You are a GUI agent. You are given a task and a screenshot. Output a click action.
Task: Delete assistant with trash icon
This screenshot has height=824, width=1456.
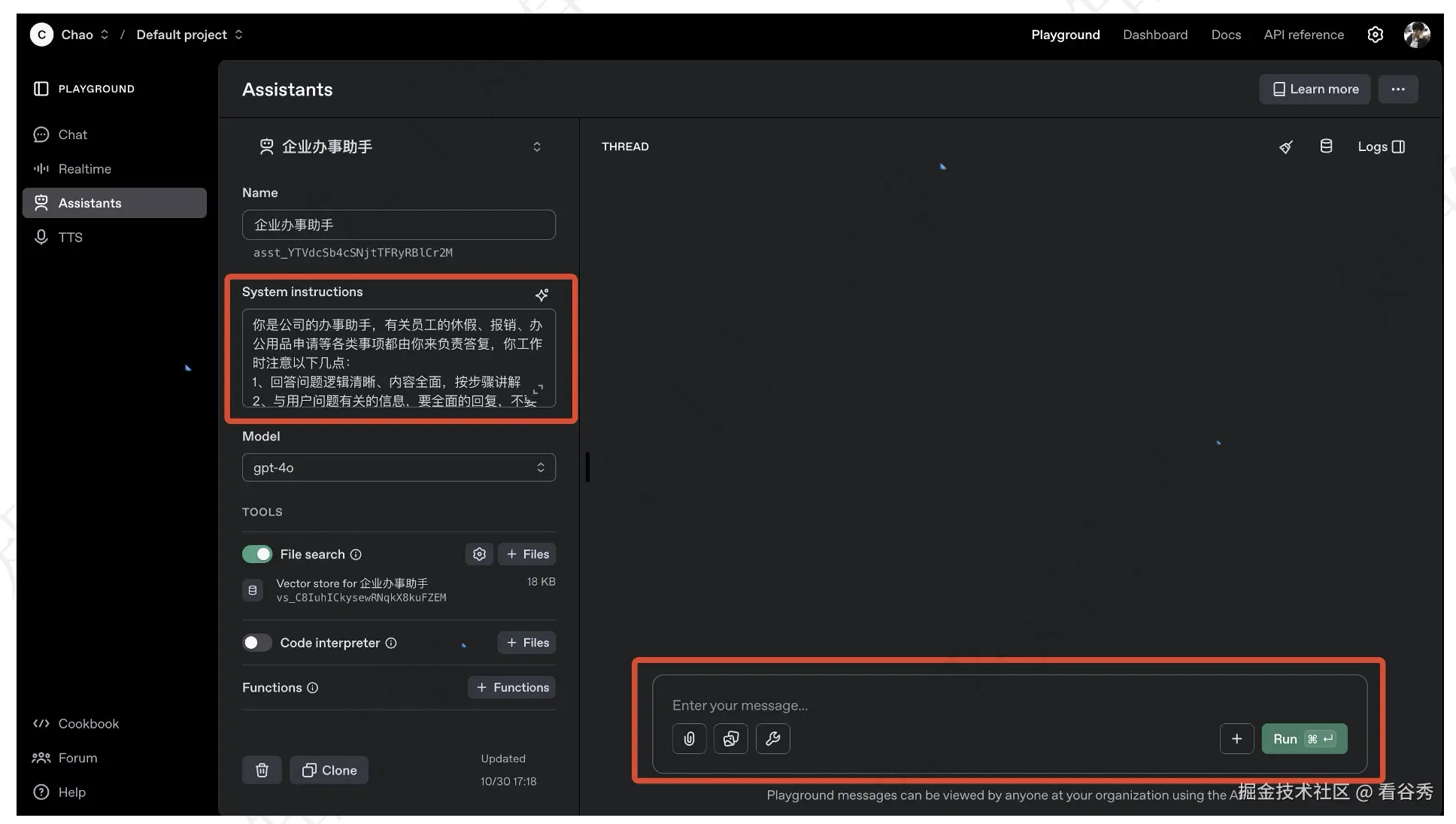click(262, 770)
